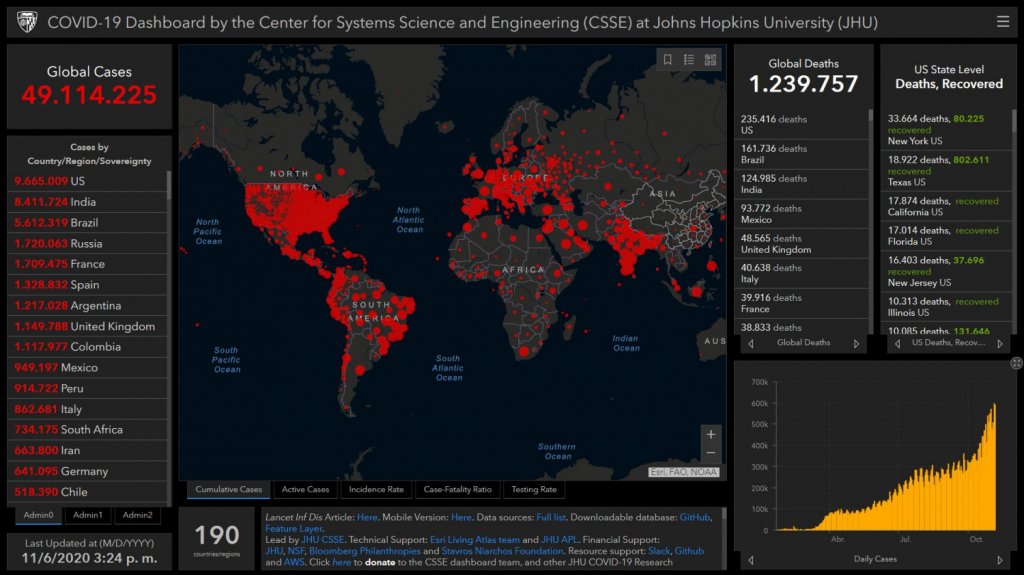Advance US Deaths, Recovered panel forward
The height and width of the screenshot is (575, 1024).
pos(1000,343)
